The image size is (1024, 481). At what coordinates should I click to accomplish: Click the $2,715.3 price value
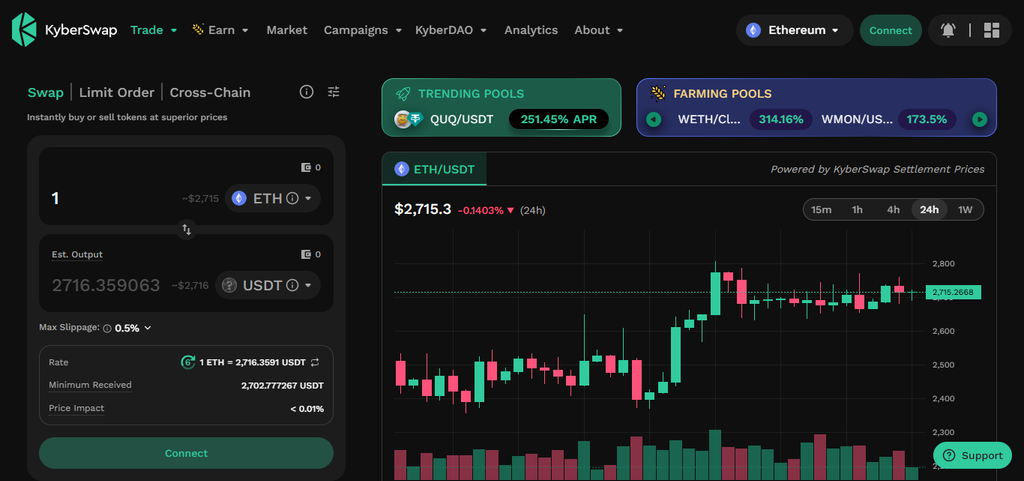(423, 209)
